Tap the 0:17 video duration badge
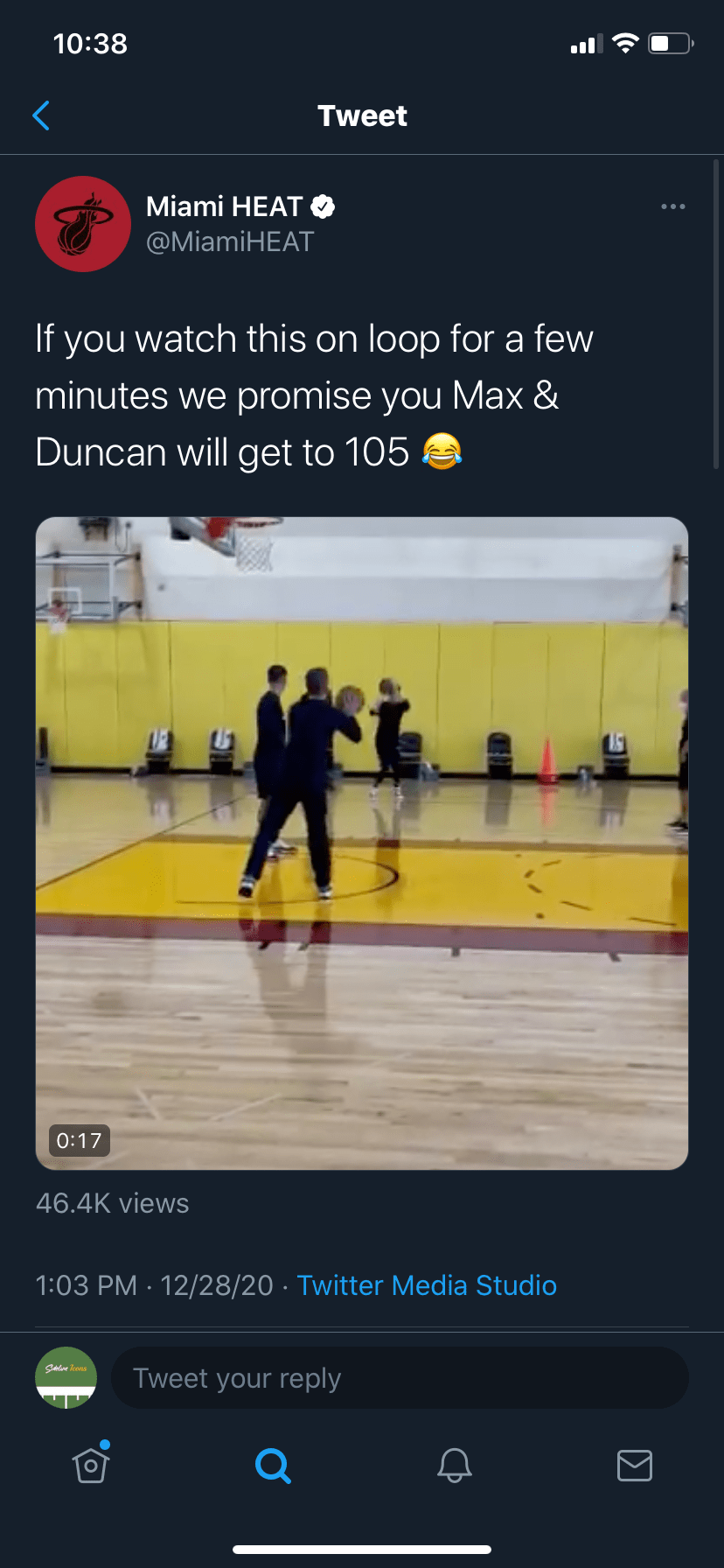The width and height of the screenshot is (724, 1568). pos(79,1140)
